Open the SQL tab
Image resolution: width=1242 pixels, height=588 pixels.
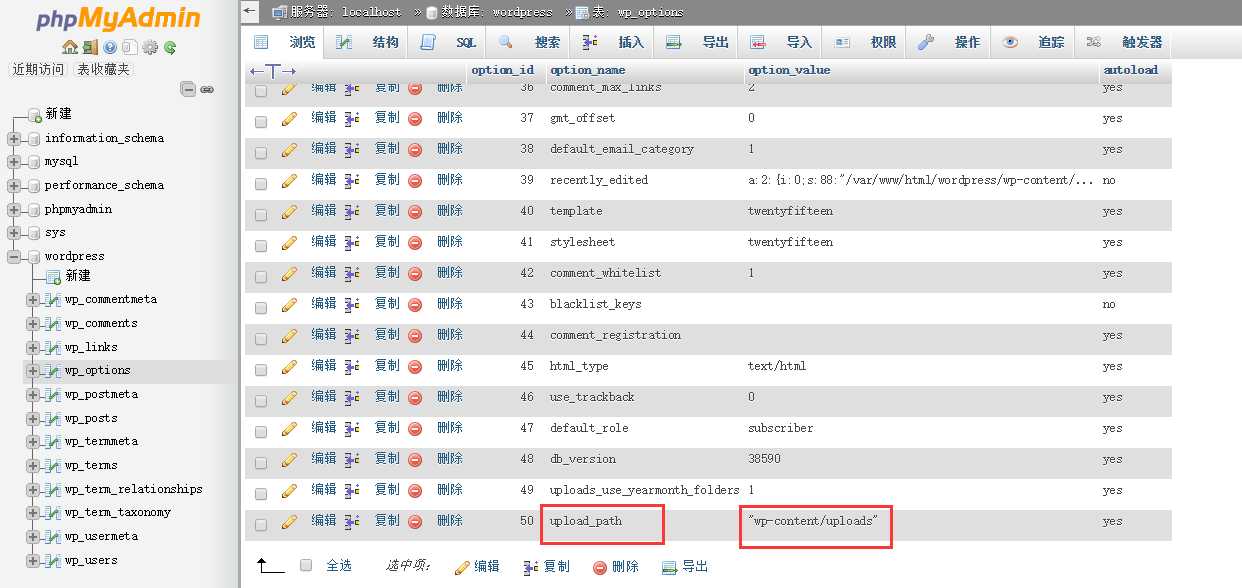click(x=448, y=42)
